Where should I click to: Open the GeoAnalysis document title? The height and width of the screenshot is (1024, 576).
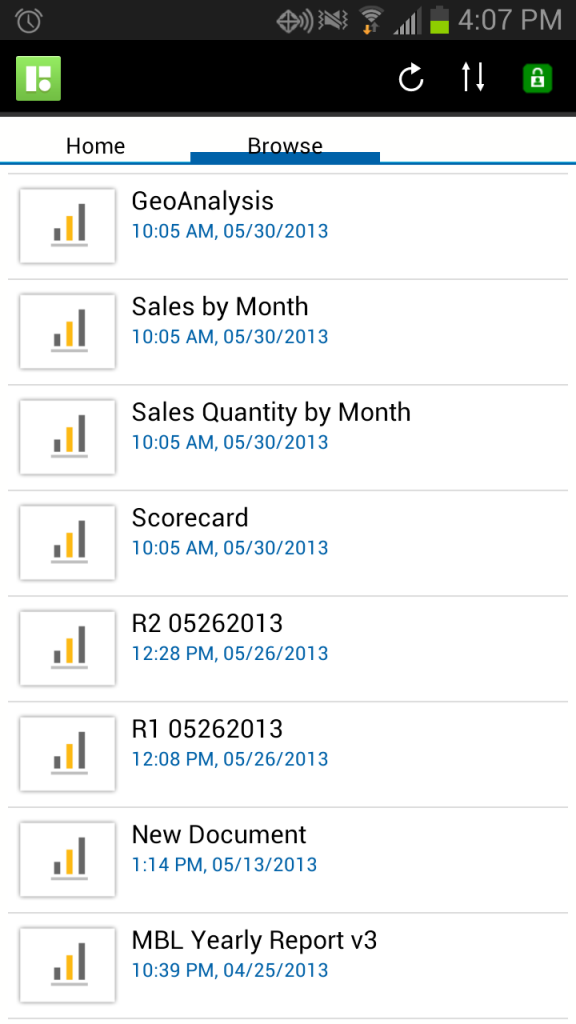coord(202,201)
